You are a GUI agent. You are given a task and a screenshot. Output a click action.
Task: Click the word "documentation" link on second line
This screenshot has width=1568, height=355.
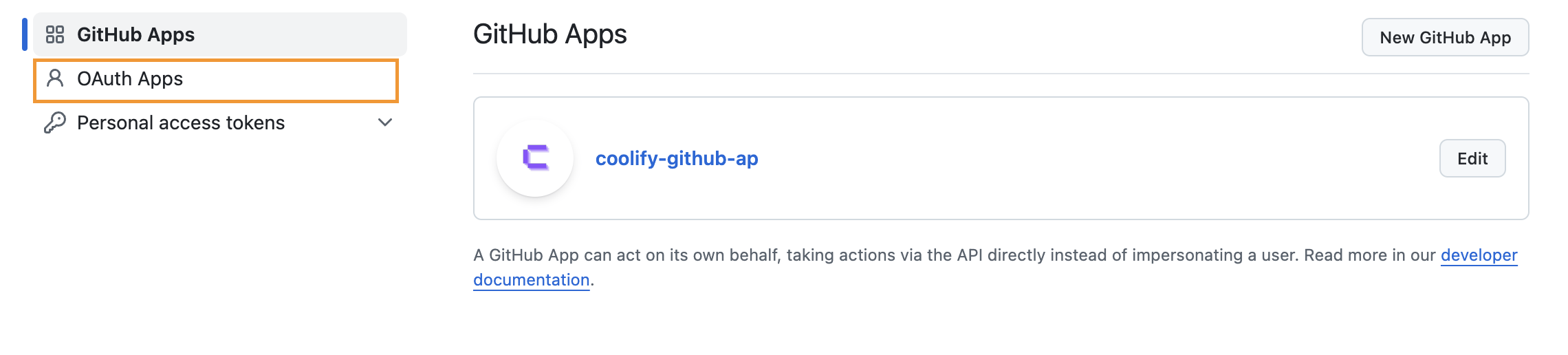coord(531,280)
